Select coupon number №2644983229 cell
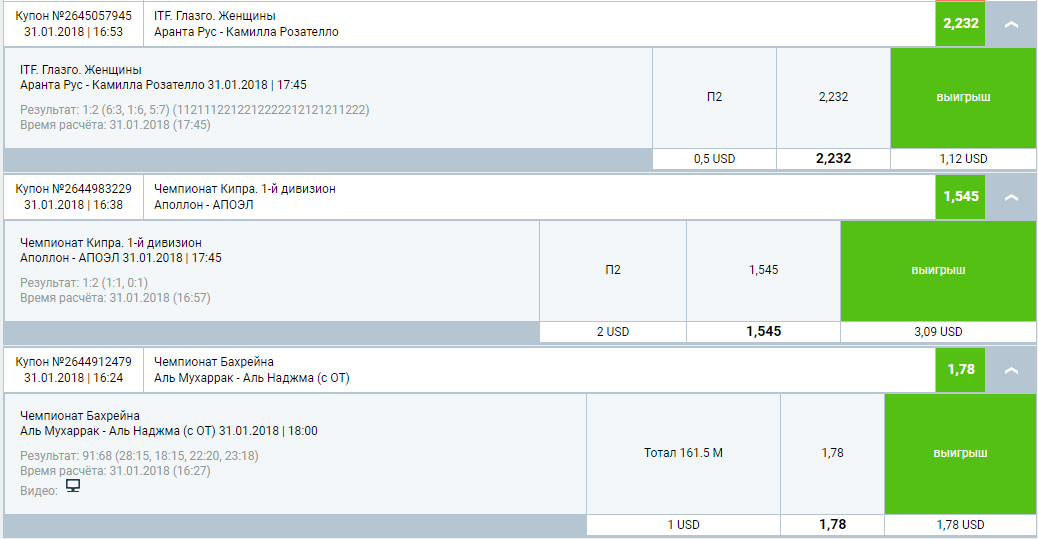Screen dimensions: 1038x539 click(x=73, y=197)
